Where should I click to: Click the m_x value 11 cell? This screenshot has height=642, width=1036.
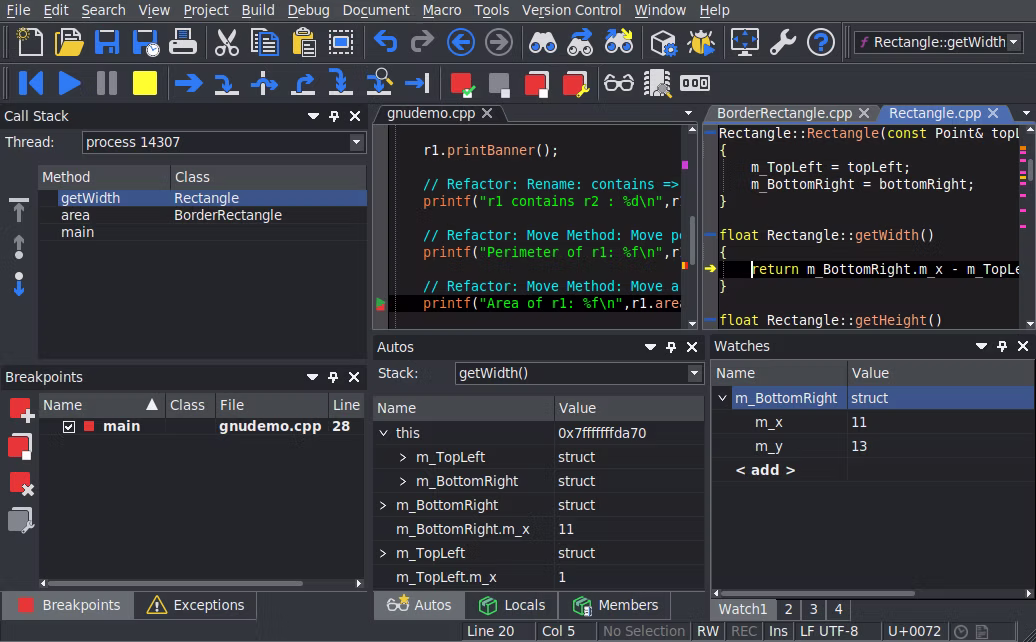point(940,422)
